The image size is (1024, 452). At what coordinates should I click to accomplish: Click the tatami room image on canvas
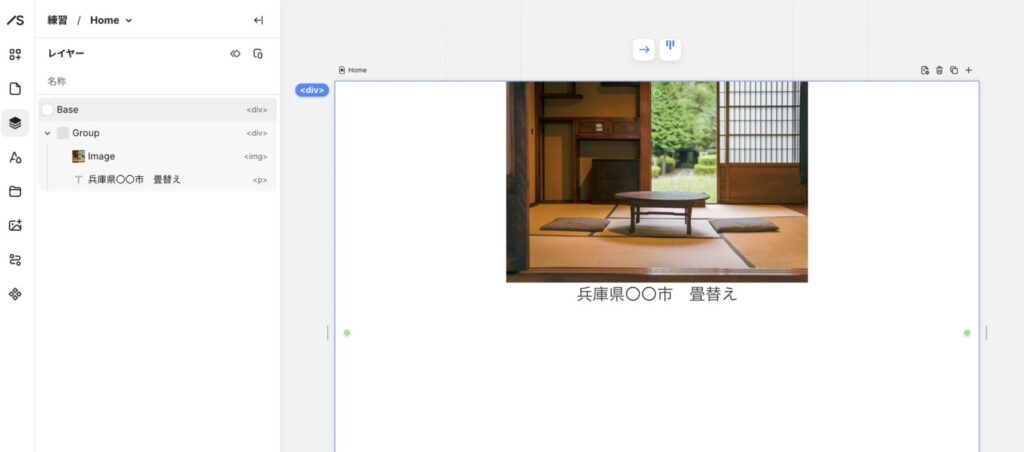(x=656, y=180)
